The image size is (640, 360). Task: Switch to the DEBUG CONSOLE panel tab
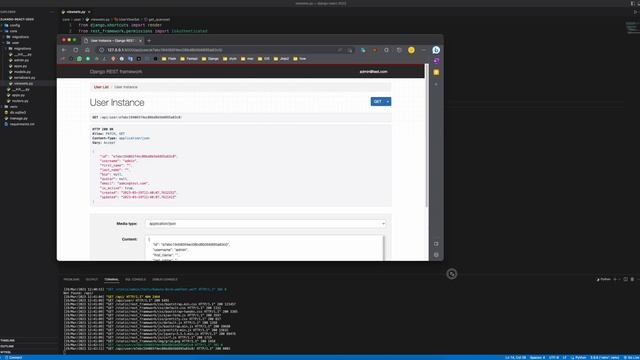pos(165,280)
